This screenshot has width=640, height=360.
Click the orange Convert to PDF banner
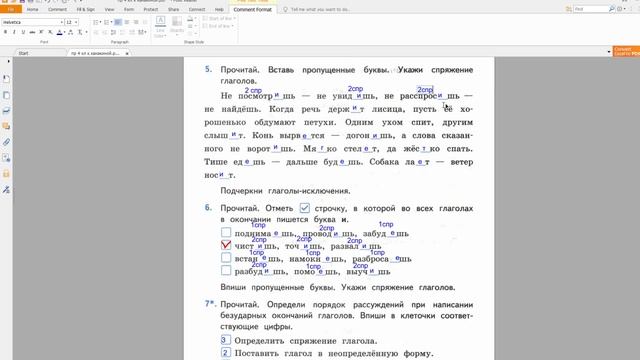click(x=627, y=51)
